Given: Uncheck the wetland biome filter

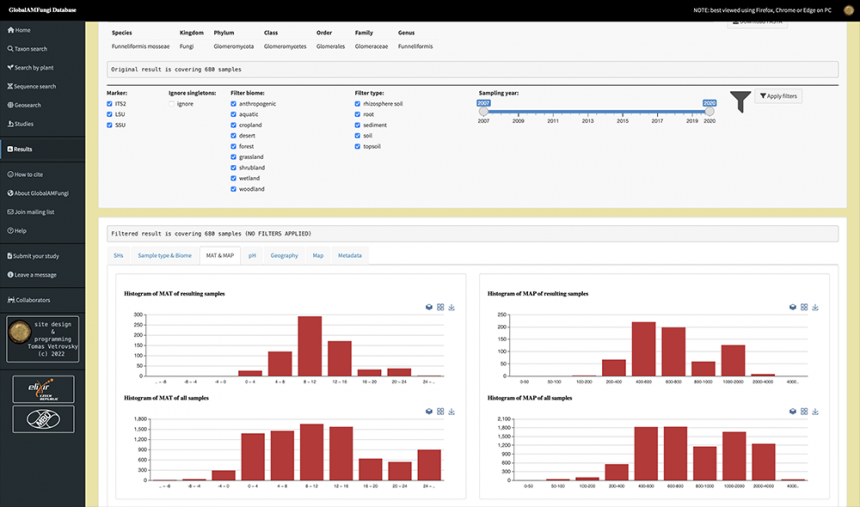Looking at the screenshot, I should 233,178.
